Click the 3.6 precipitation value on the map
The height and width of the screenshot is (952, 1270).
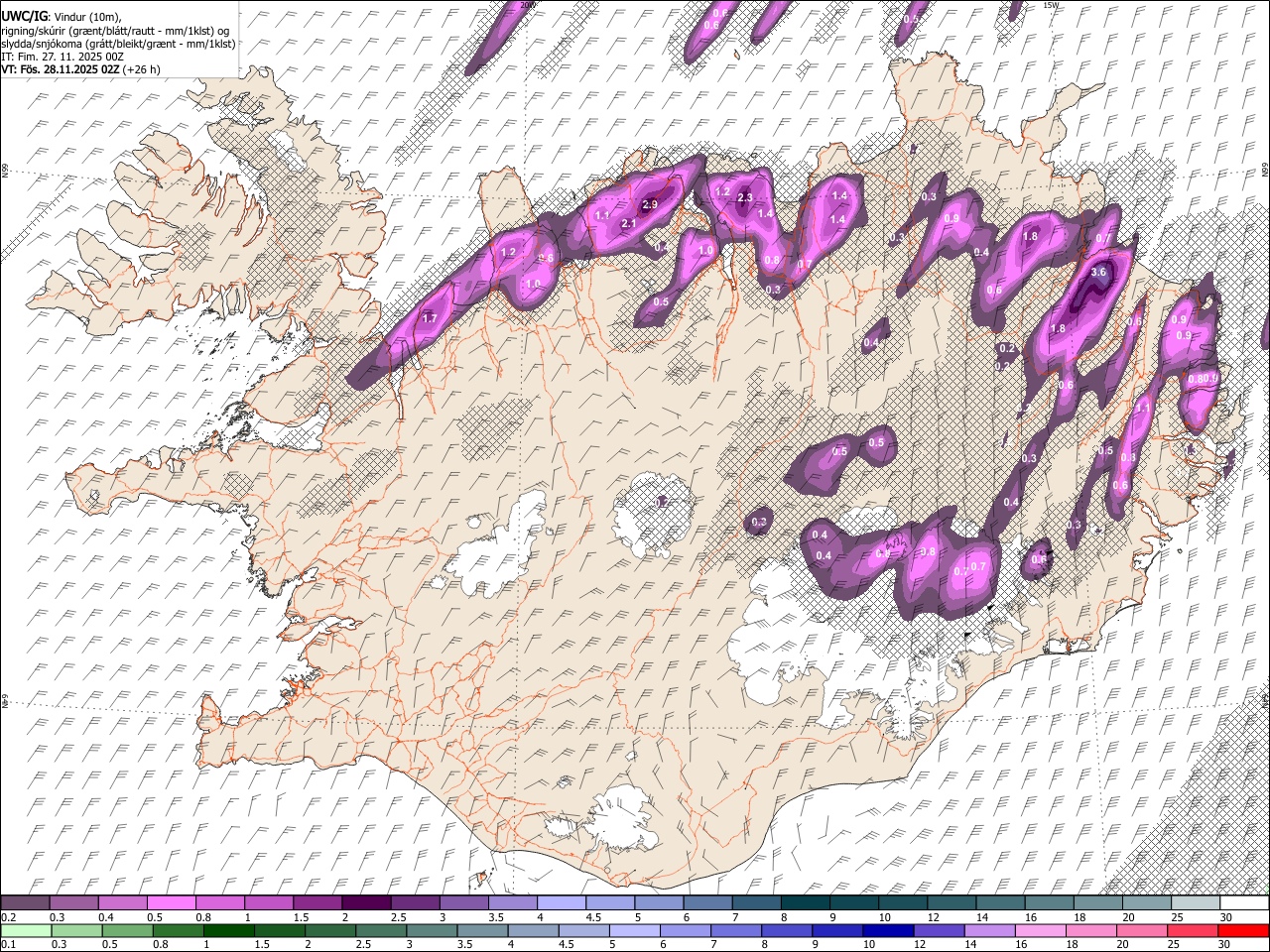click(1098, 272)
